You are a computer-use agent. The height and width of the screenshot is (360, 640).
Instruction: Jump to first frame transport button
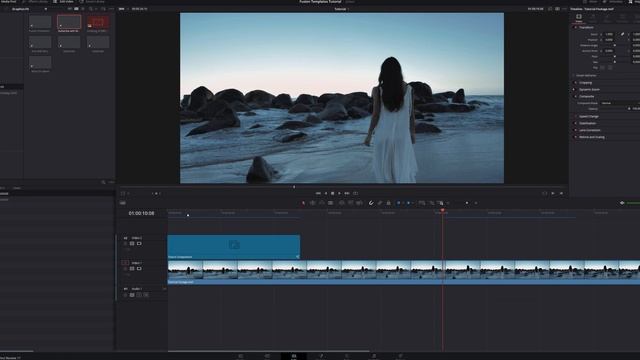(x=318, y=193)
